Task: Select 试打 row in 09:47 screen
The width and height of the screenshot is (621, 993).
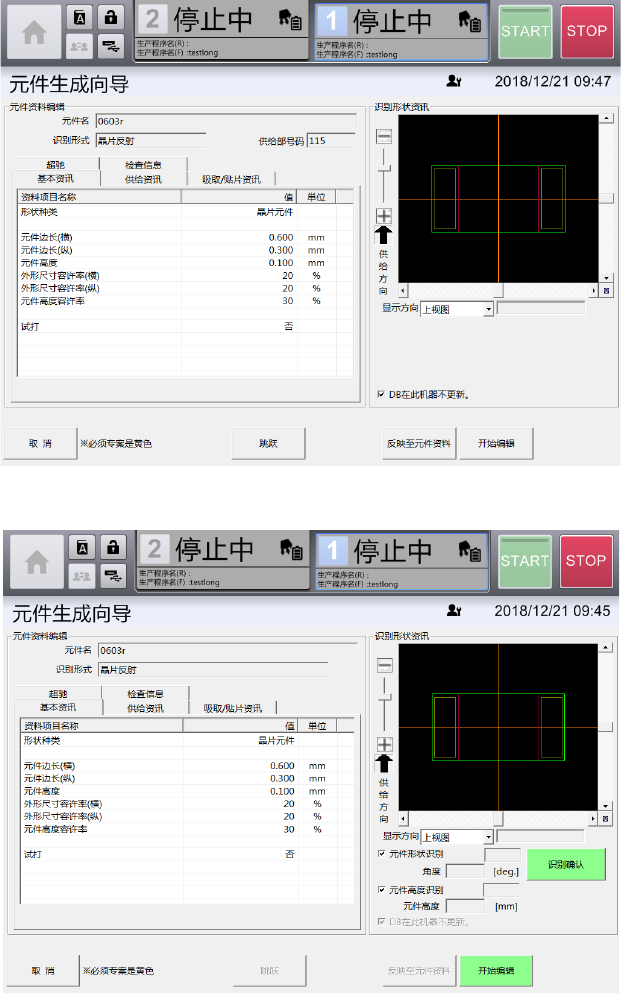Action: coord(185,326)
